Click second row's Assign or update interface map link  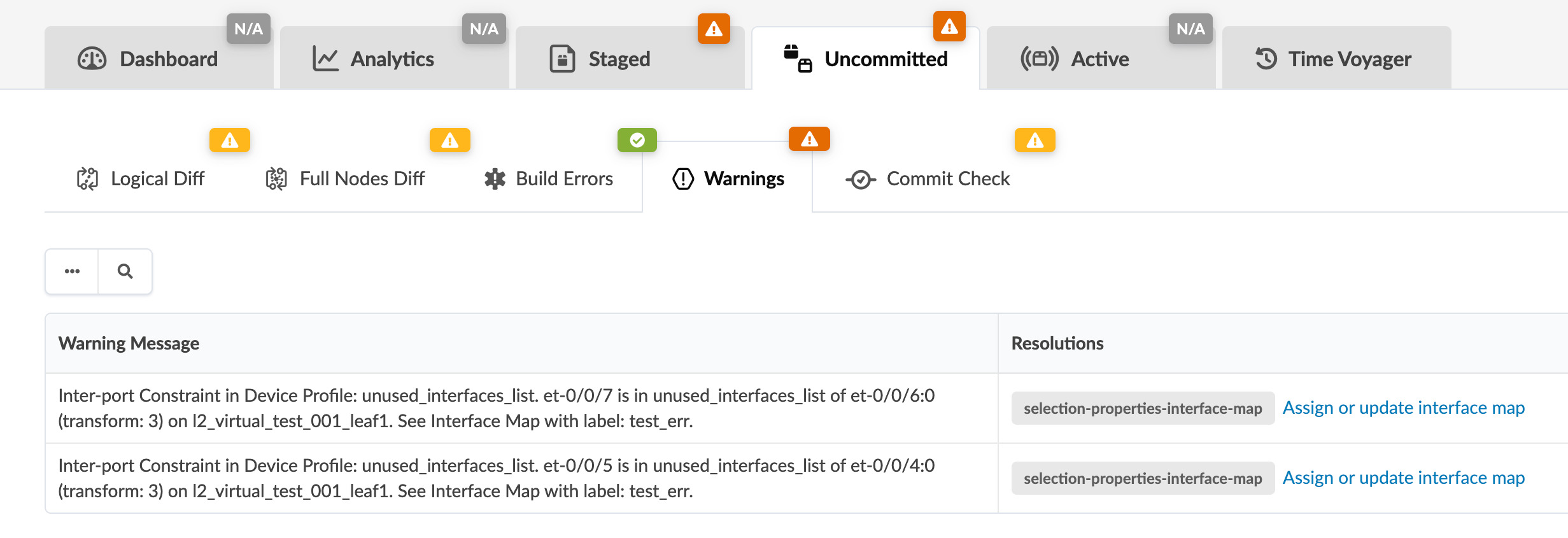[1403, 478]
